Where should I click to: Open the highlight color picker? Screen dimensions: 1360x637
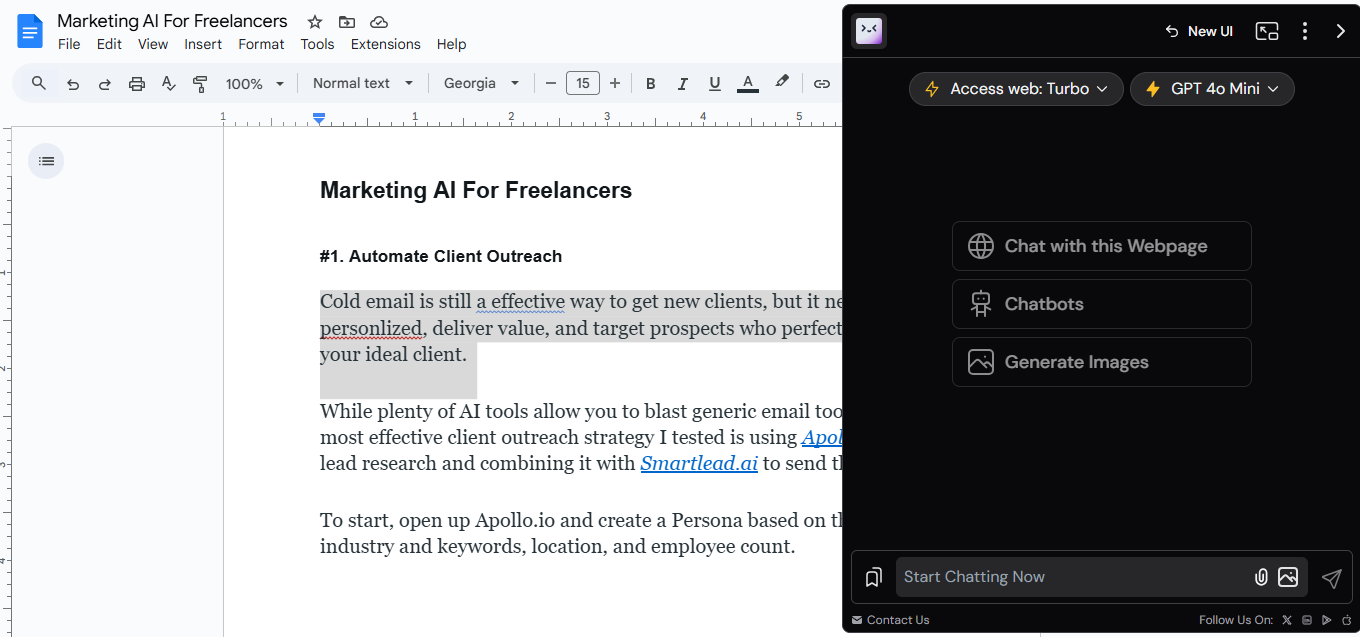pyautogui.click(x=782, y=83)
